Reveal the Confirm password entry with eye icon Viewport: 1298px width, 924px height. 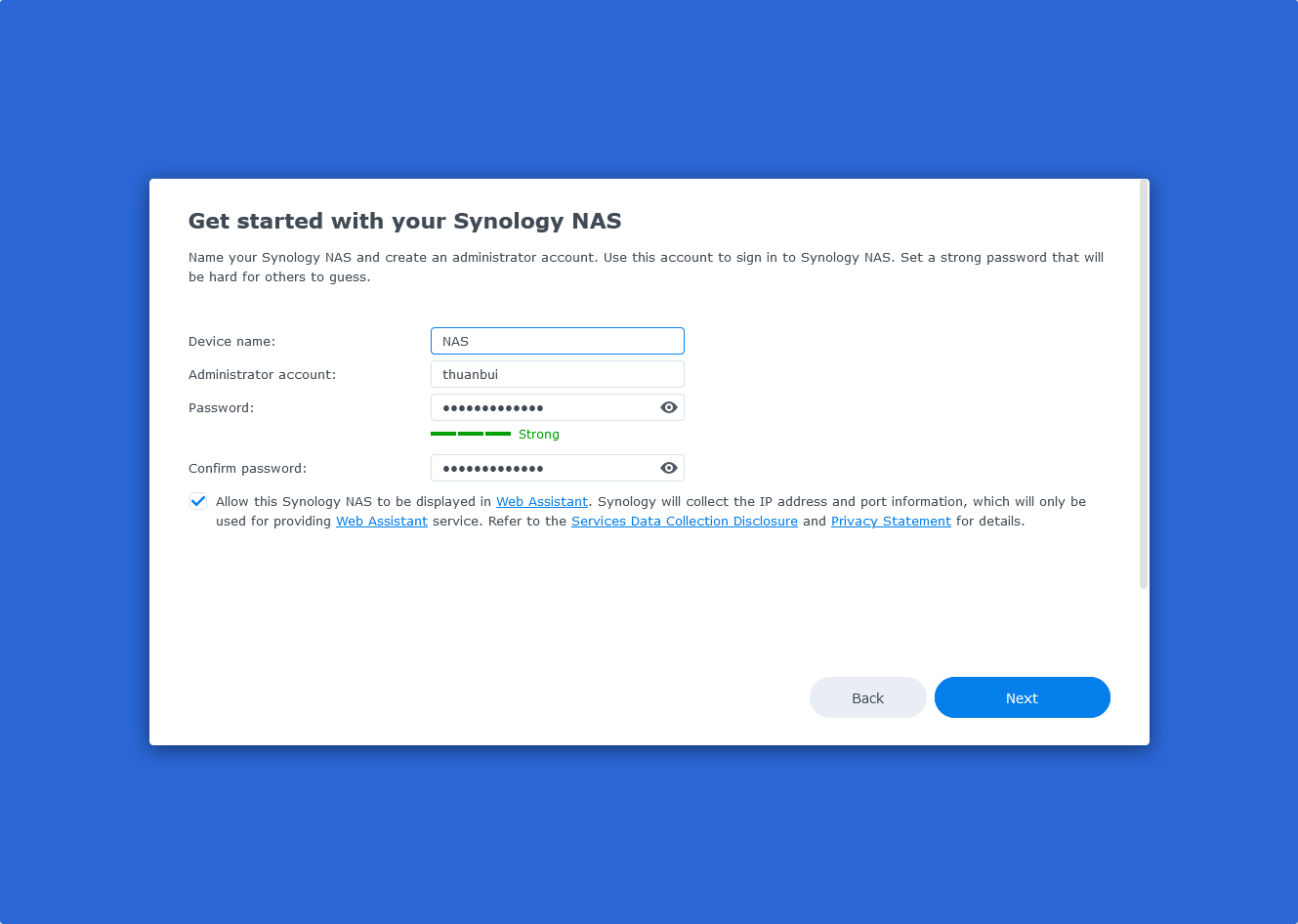[669, 468]
